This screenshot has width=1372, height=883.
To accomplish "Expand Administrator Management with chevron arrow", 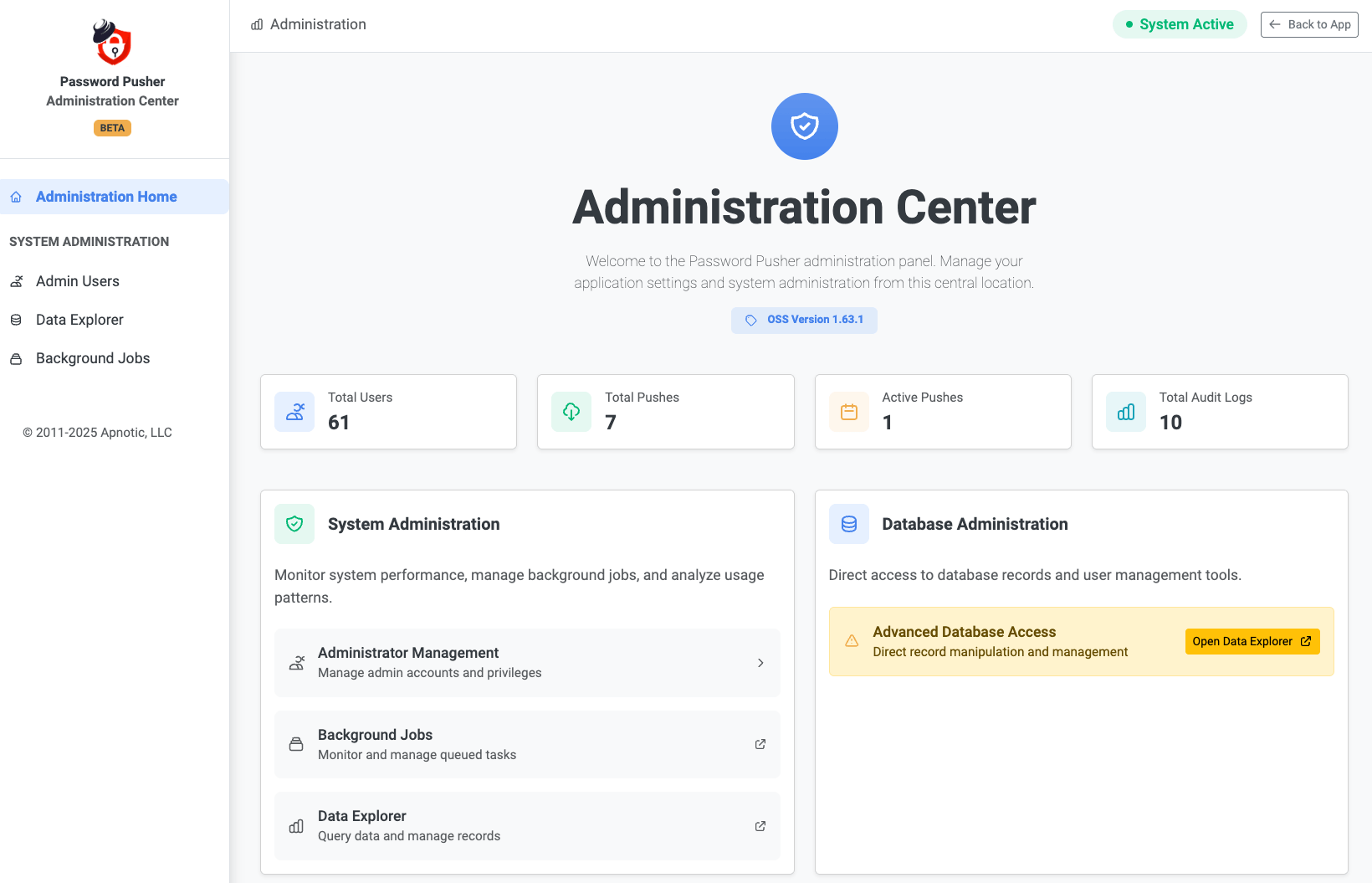I will click(x=760, y=663).
